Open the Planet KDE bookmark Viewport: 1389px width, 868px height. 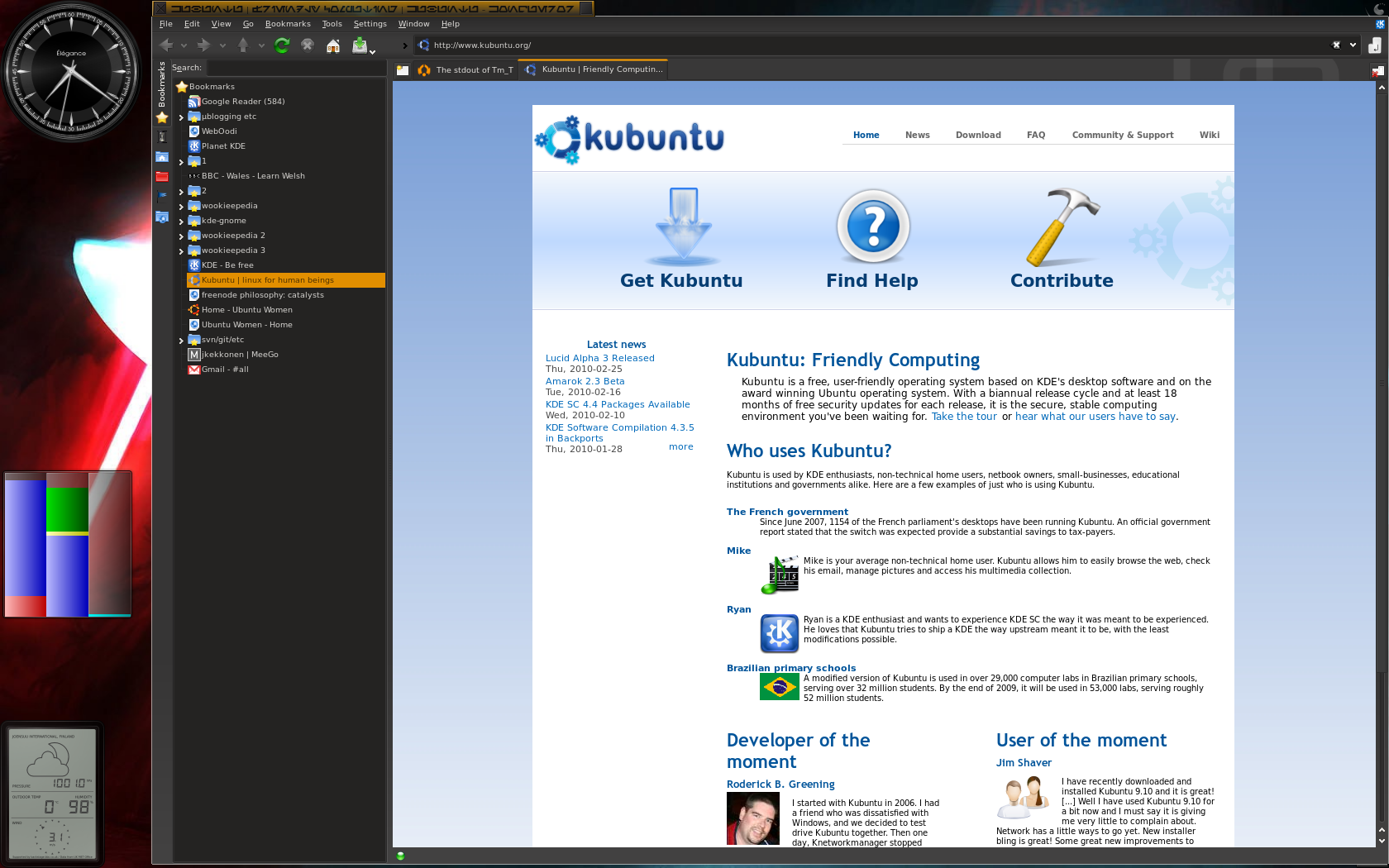tap(217, 146)
